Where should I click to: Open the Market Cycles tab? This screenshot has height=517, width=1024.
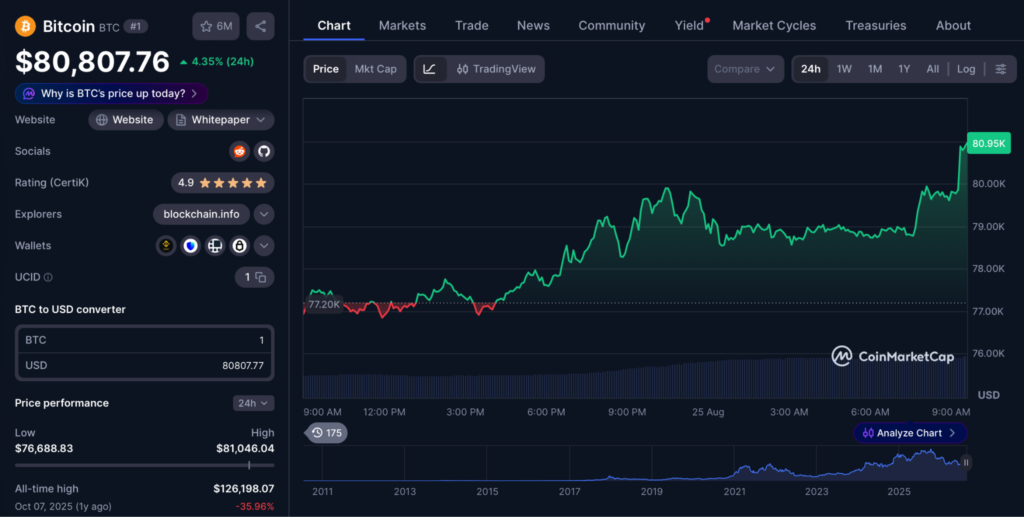pyautogui.click(x=774, y=25)
